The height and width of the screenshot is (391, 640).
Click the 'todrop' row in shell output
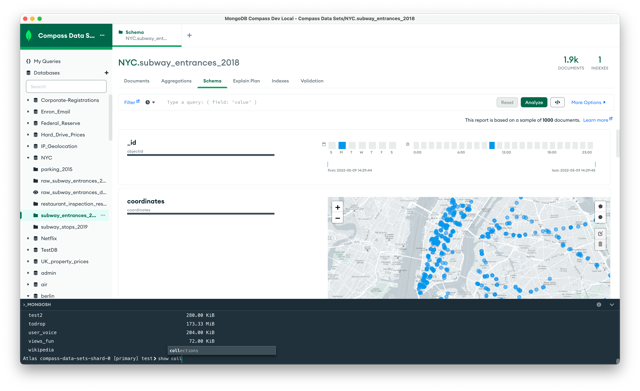(x=37, y=324)
